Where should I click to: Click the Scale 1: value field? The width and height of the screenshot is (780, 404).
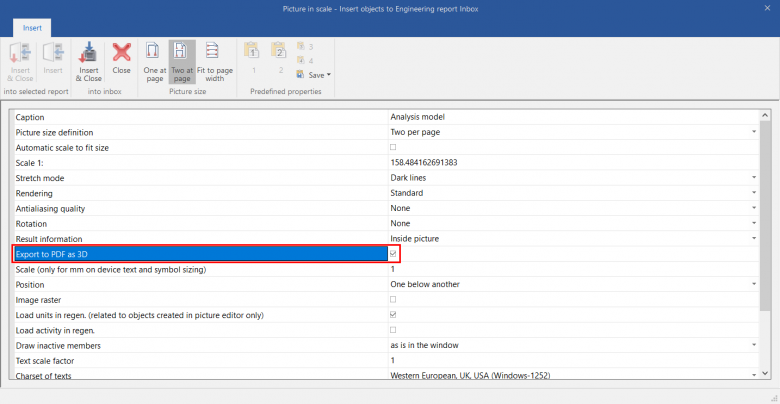tap(574, 163)
